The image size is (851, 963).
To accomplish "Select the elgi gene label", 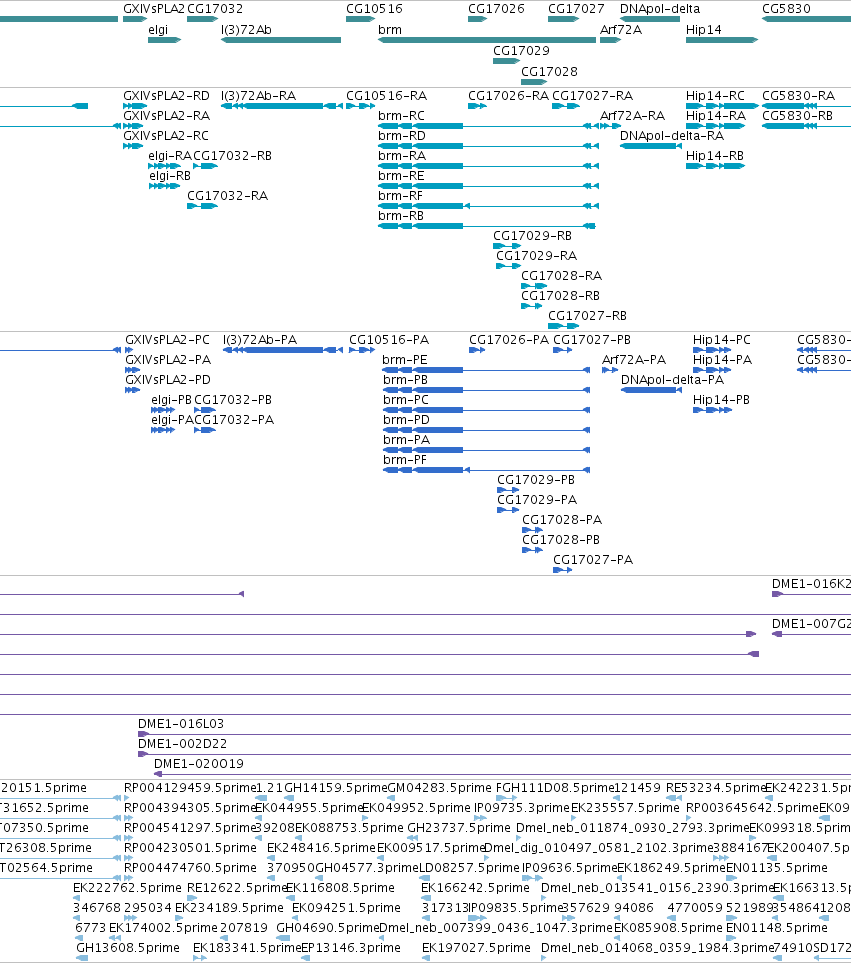I will click(x=158, y=29).
